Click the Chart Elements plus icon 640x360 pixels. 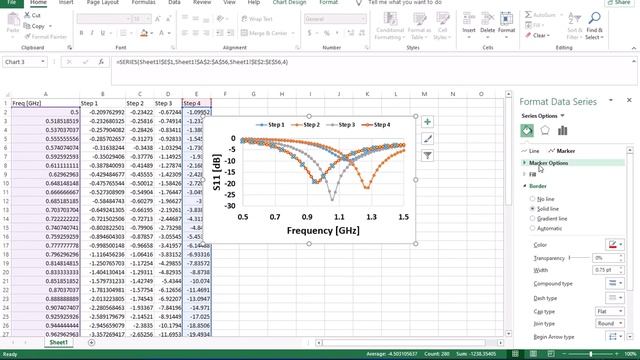pyautogui.click(x=427, y=122)
